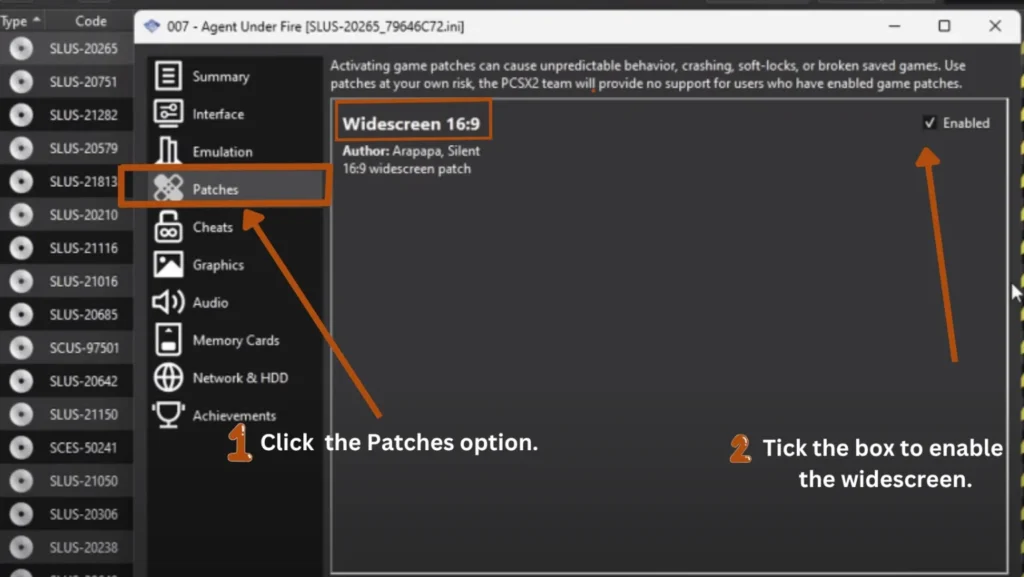Switch to the Cheats tab label
The height and width of the screenshot is (577, 1024).
pos(212,227)
